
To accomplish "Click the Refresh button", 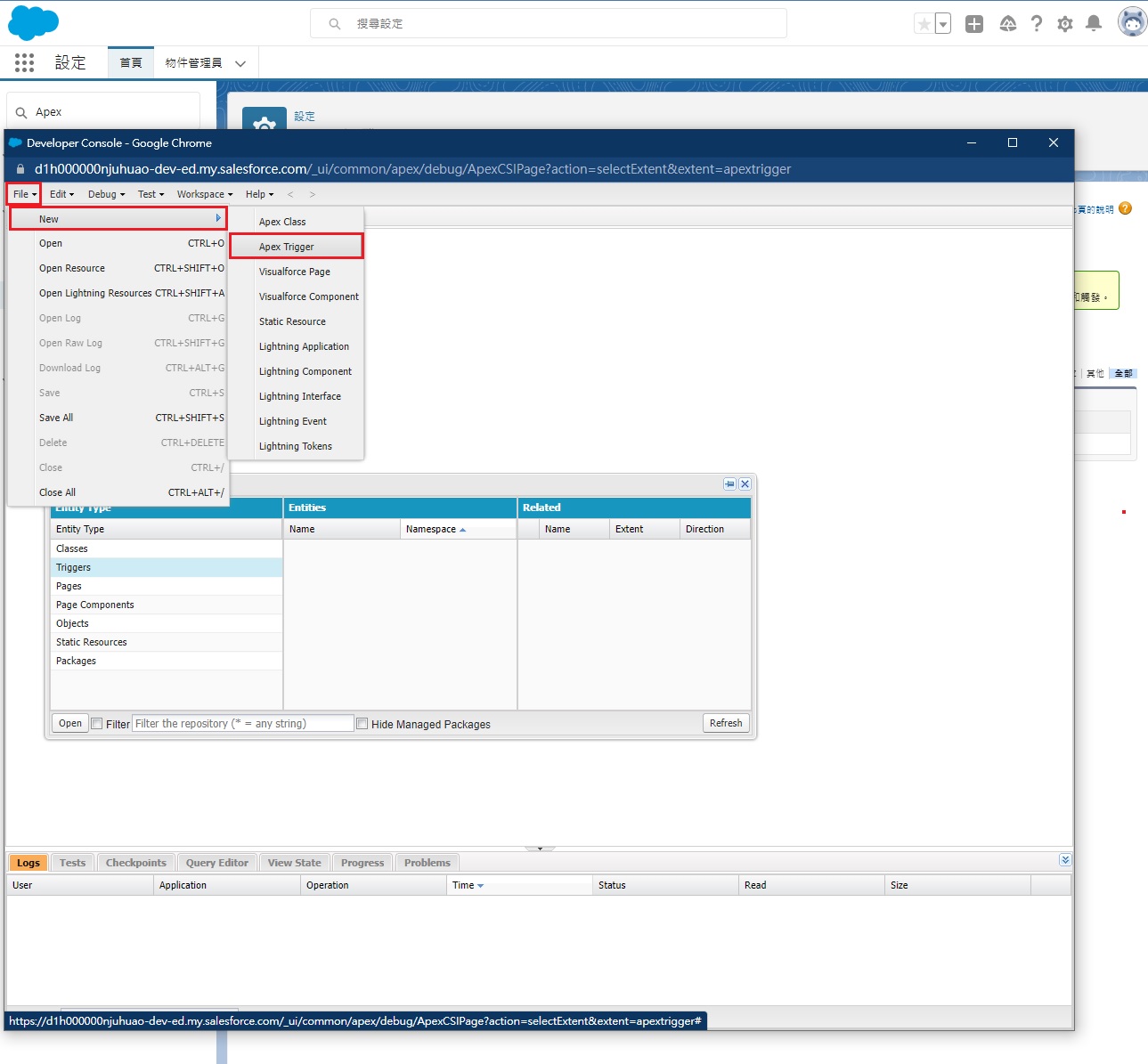I will pyautogui.click(x=725, y=723).
